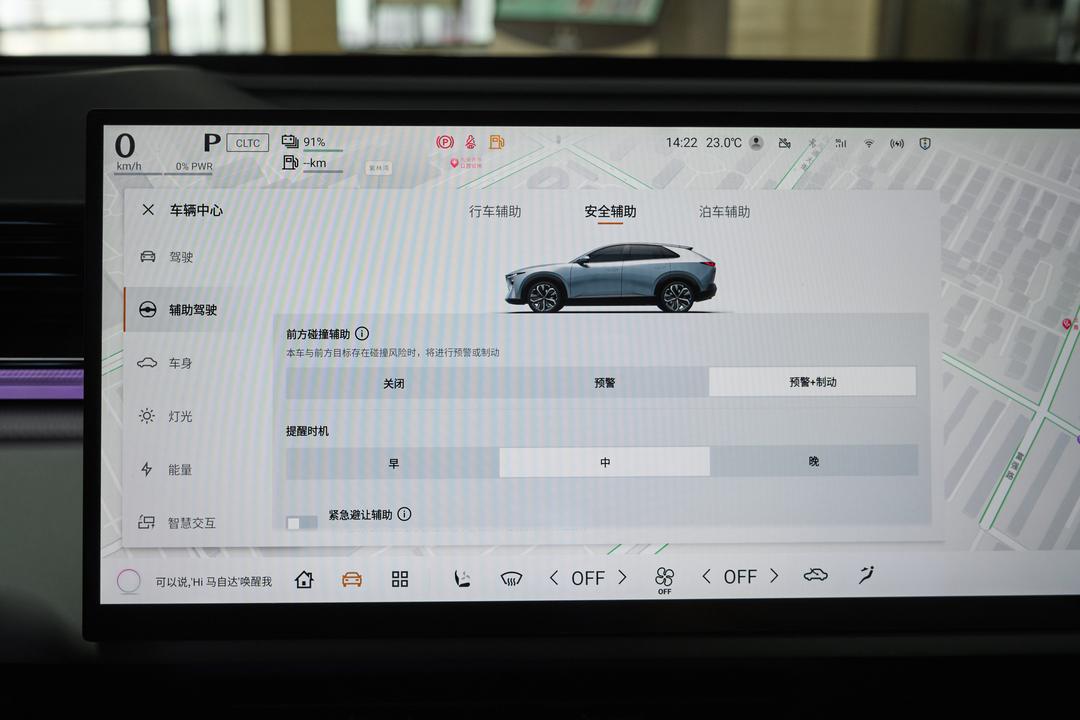Tap the fan OFF icon
Screen dimensions: 1080x720
(665, 580)
